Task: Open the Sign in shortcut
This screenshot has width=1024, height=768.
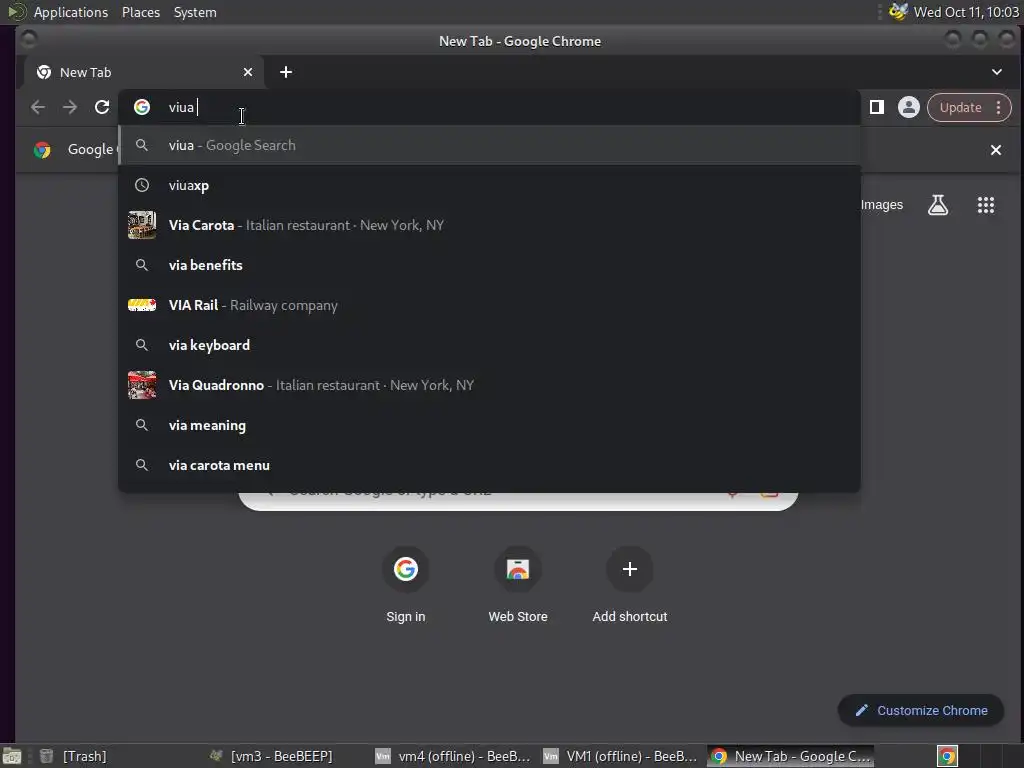Action: 406,583
